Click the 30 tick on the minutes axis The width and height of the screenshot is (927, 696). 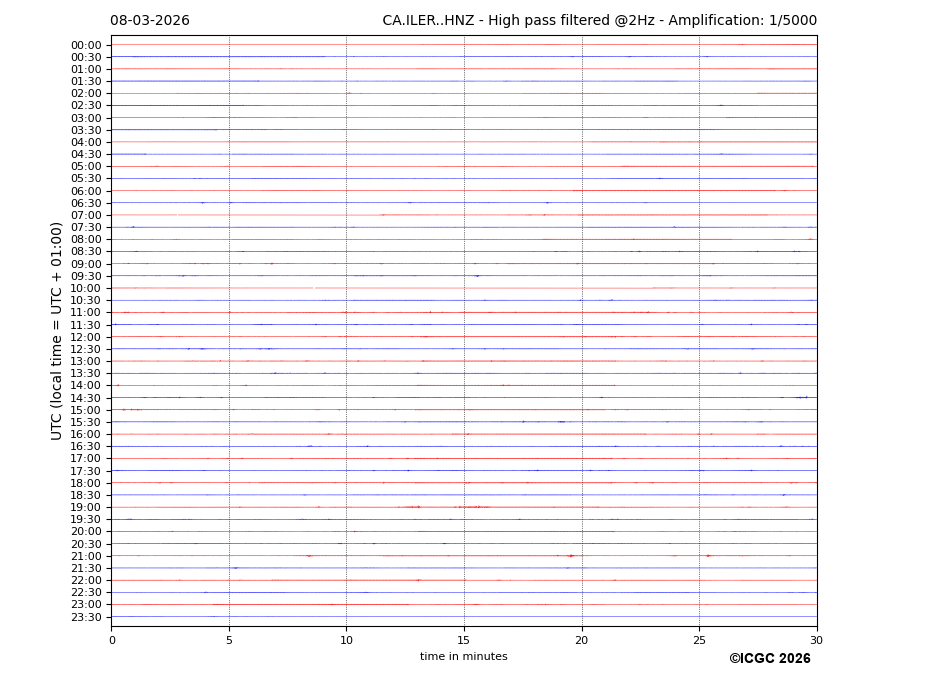(x=816, y=640)
